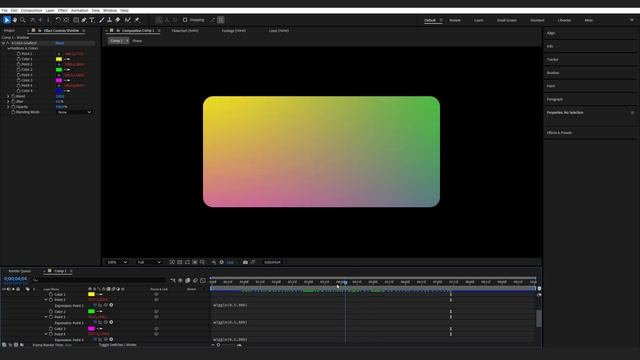This screenshot has width=640, height=360.
Task: Toggle stopwatch for Color 3 in timeline
Action: [x=51, y=328]
